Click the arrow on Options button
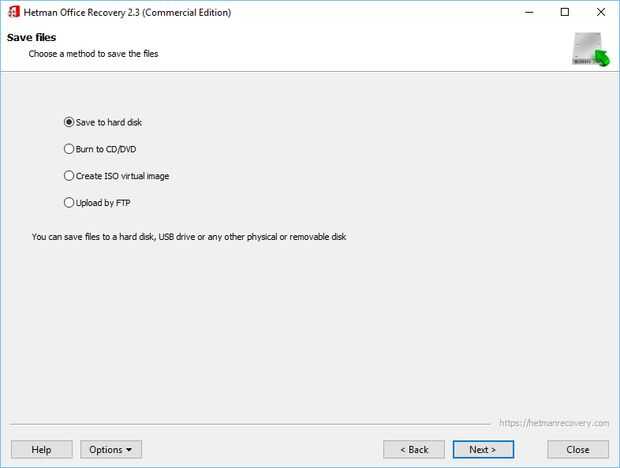The image size is (620, 468). pos(130,450)
